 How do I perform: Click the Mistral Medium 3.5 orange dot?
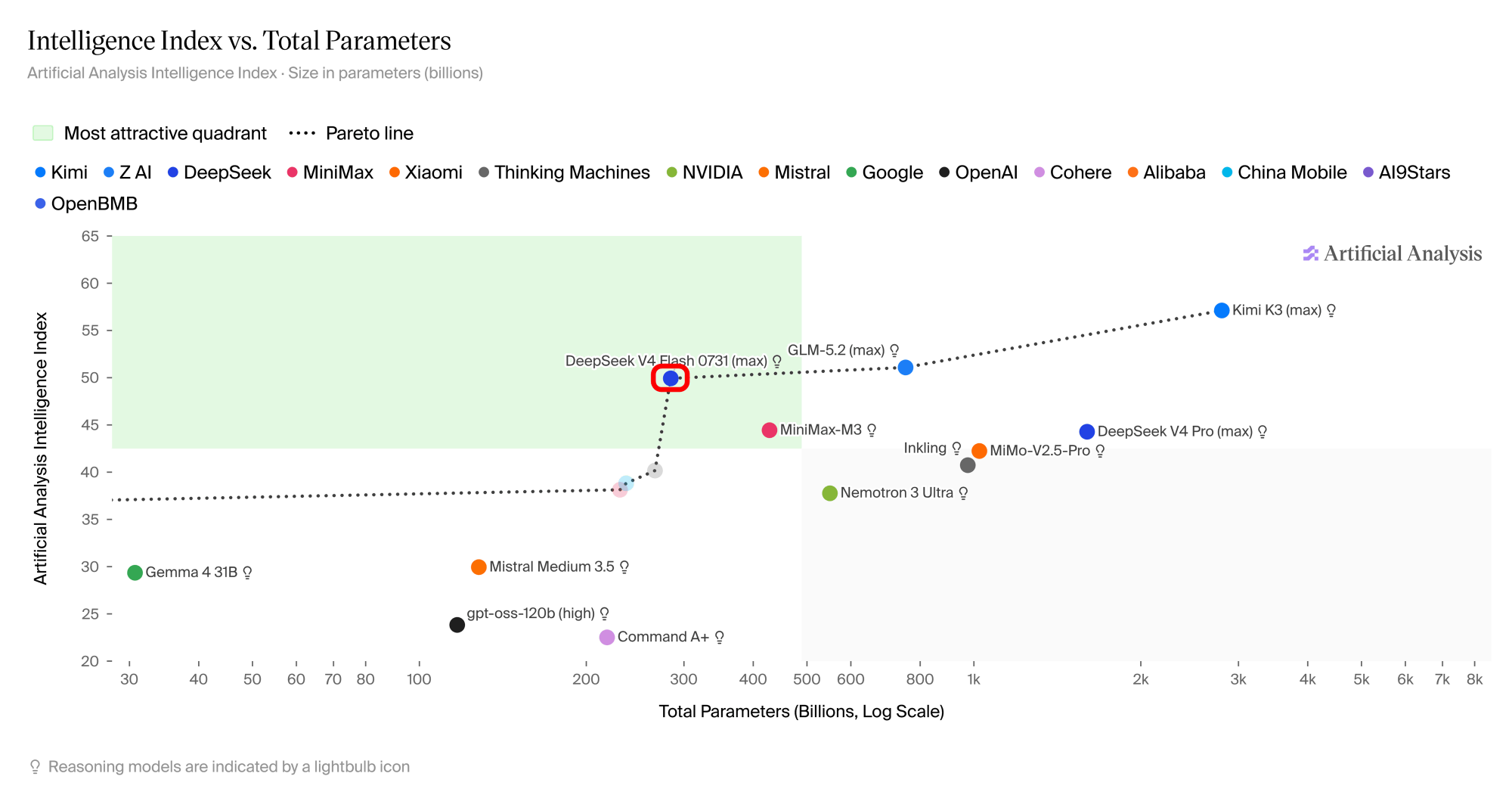pyautogui.click(x=479, y=567)
